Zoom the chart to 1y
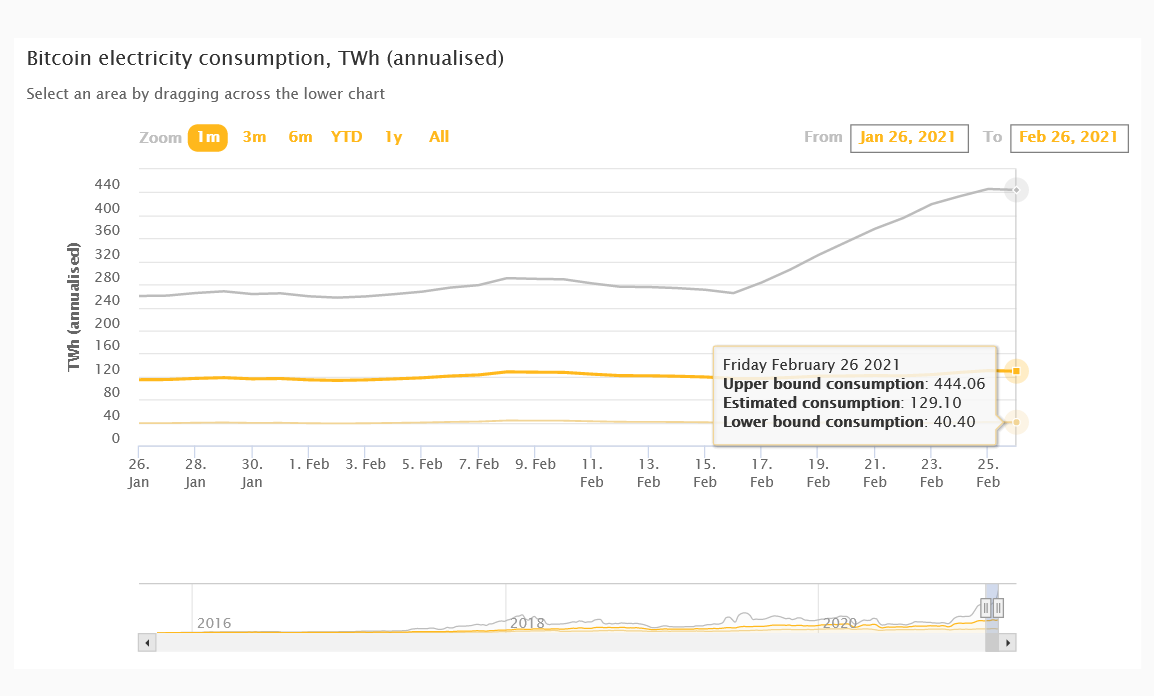The height and width of the screenshot is (696, 1154). 394,137
